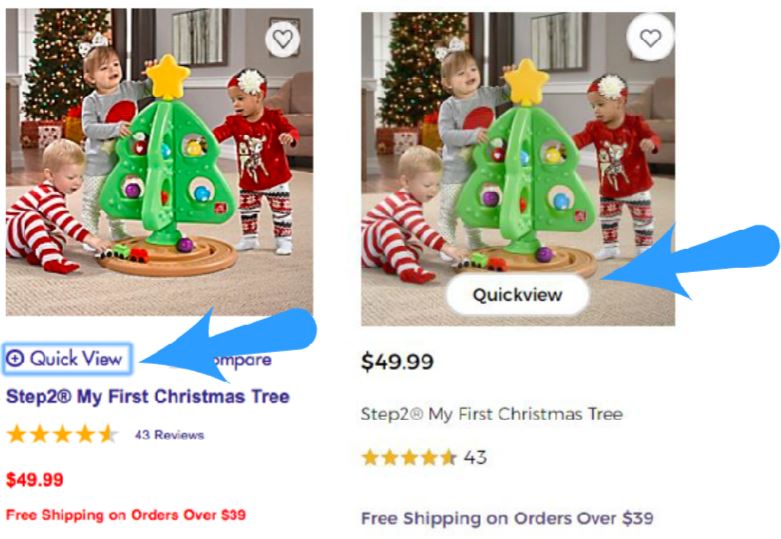The image size is (781, 539).
Task: Open the white pill Quickview button over the photo
Action: point(518,294)
